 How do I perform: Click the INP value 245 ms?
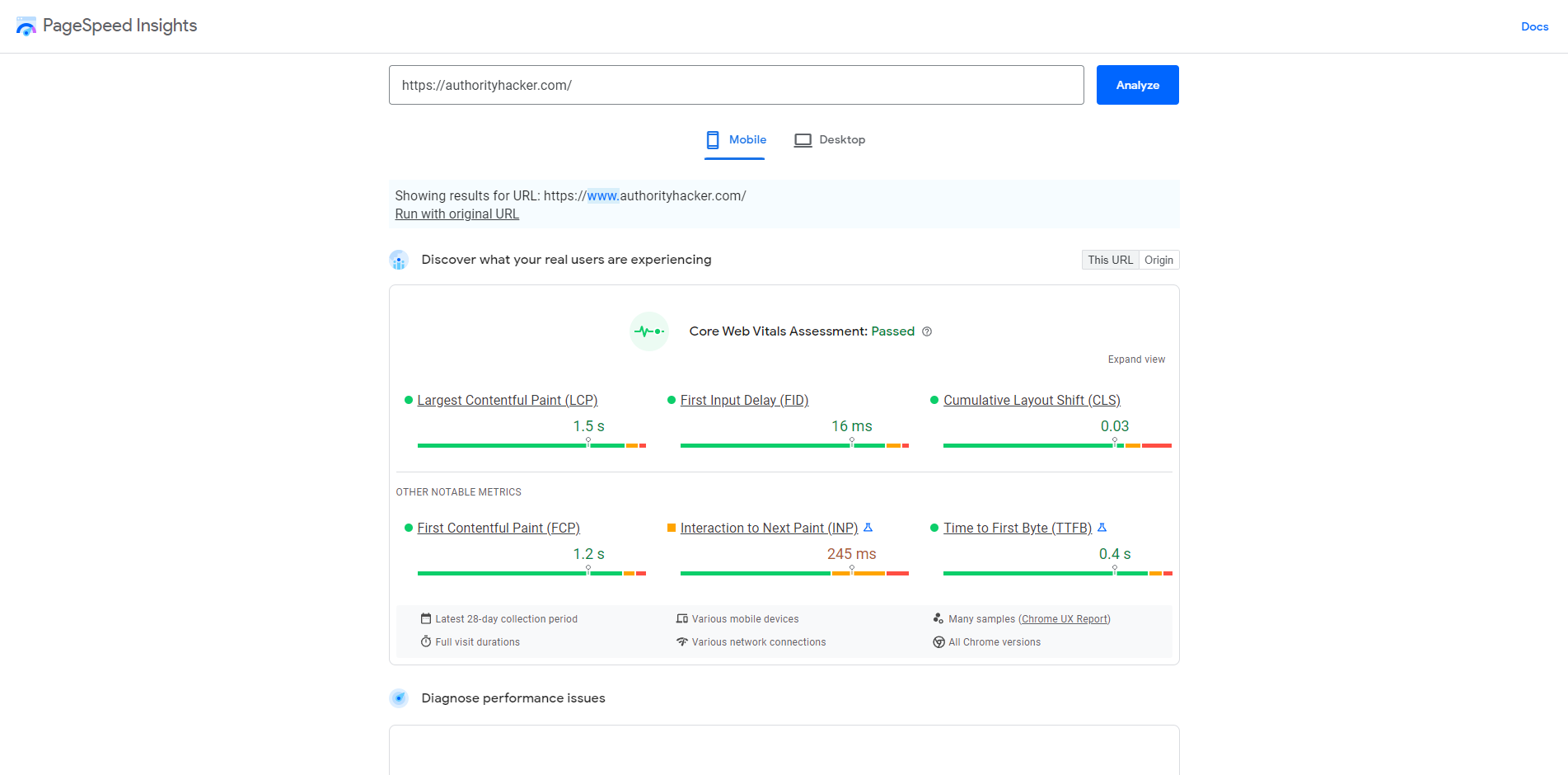(851, 554)
